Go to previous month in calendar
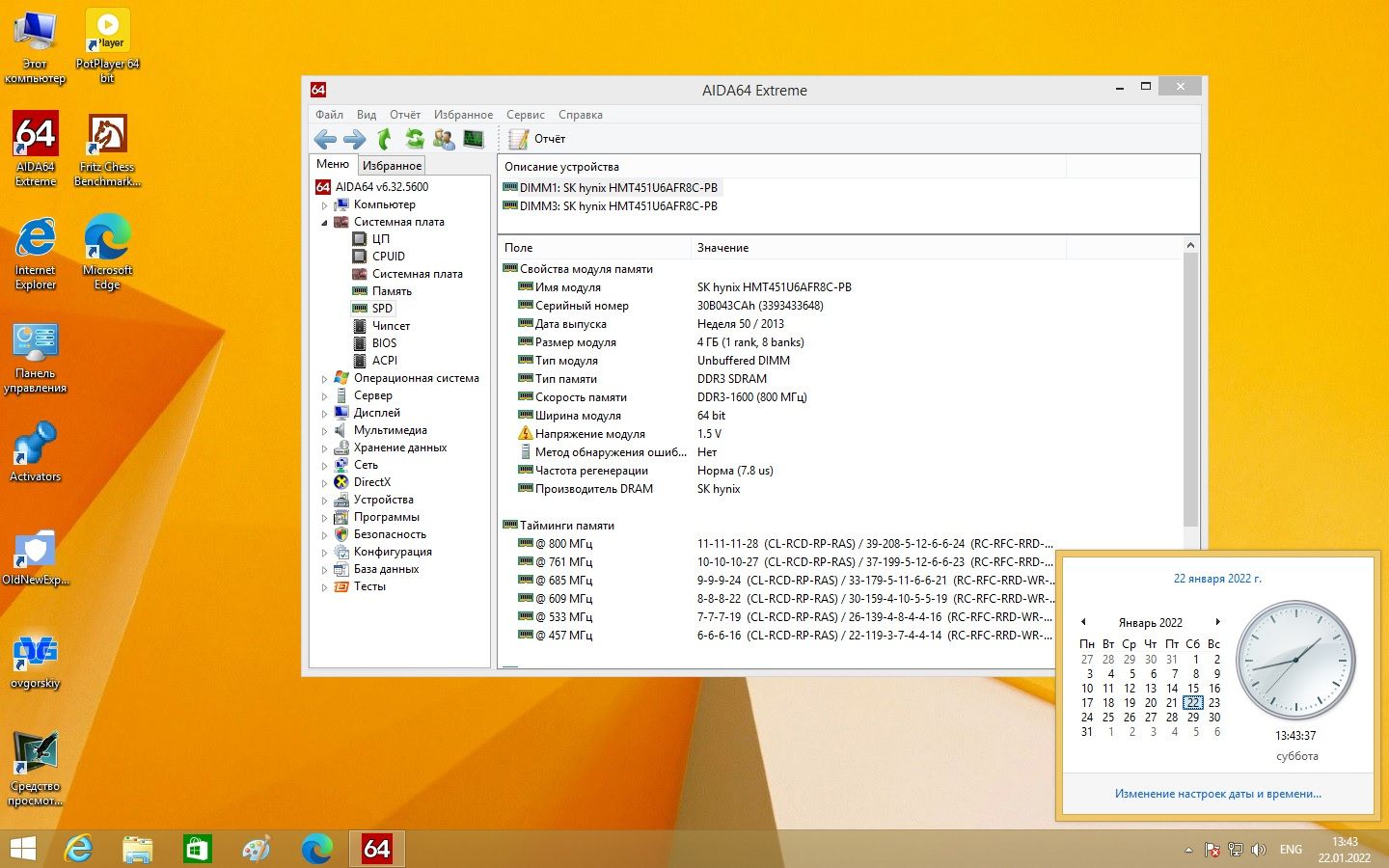This screenshot has width=1389, height=868. point(1083,622)
